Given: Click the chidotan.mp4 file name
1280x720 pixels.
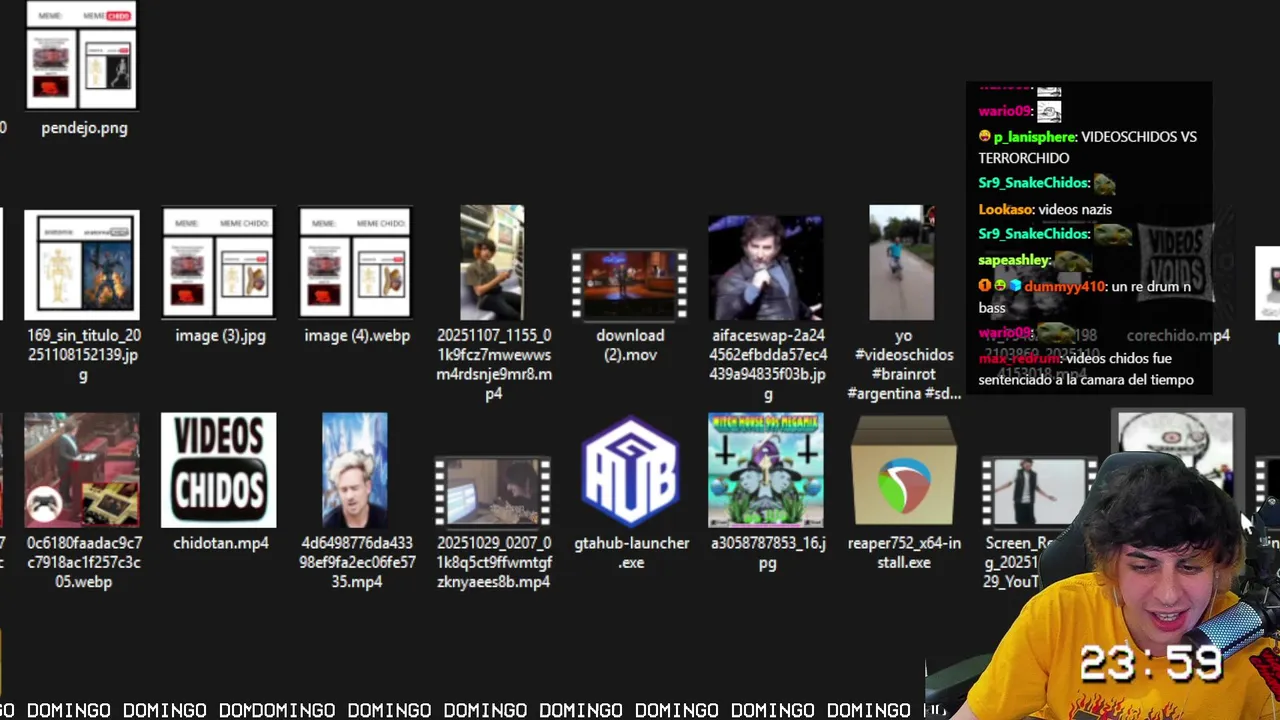Looking at the screenshot, I should [x=221, y=543].
